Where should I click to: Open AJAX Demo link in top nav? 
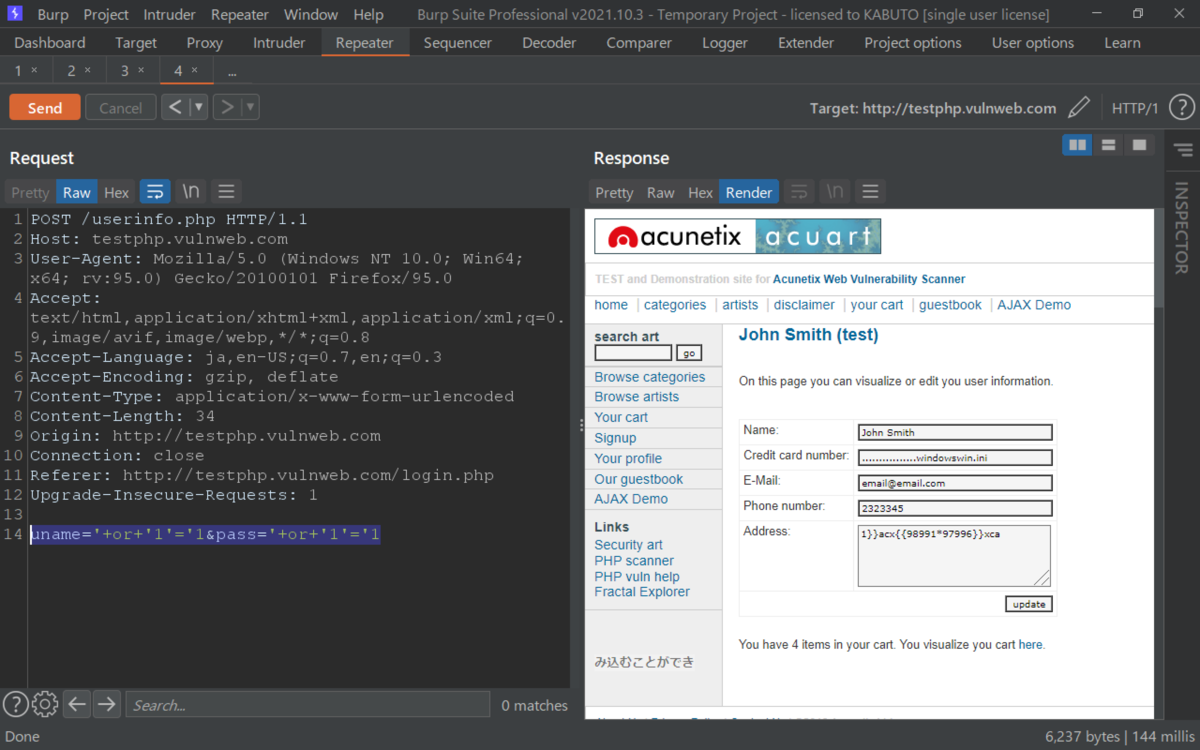point(1034,305)
